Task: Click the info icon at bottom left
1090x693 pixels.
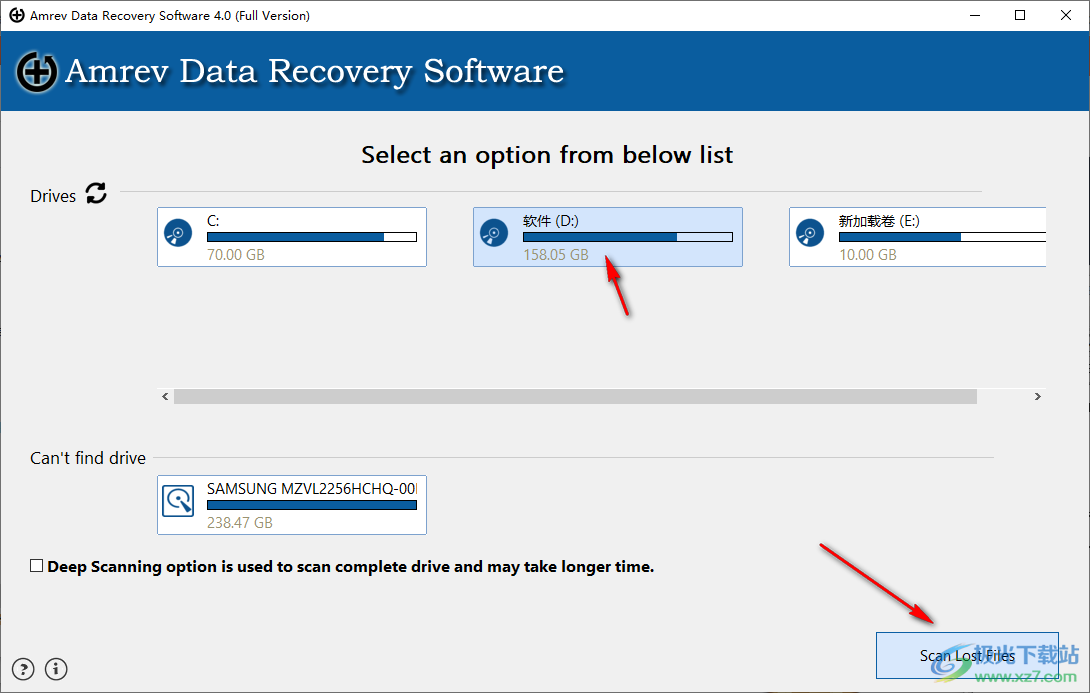Action: click(56, 669)
